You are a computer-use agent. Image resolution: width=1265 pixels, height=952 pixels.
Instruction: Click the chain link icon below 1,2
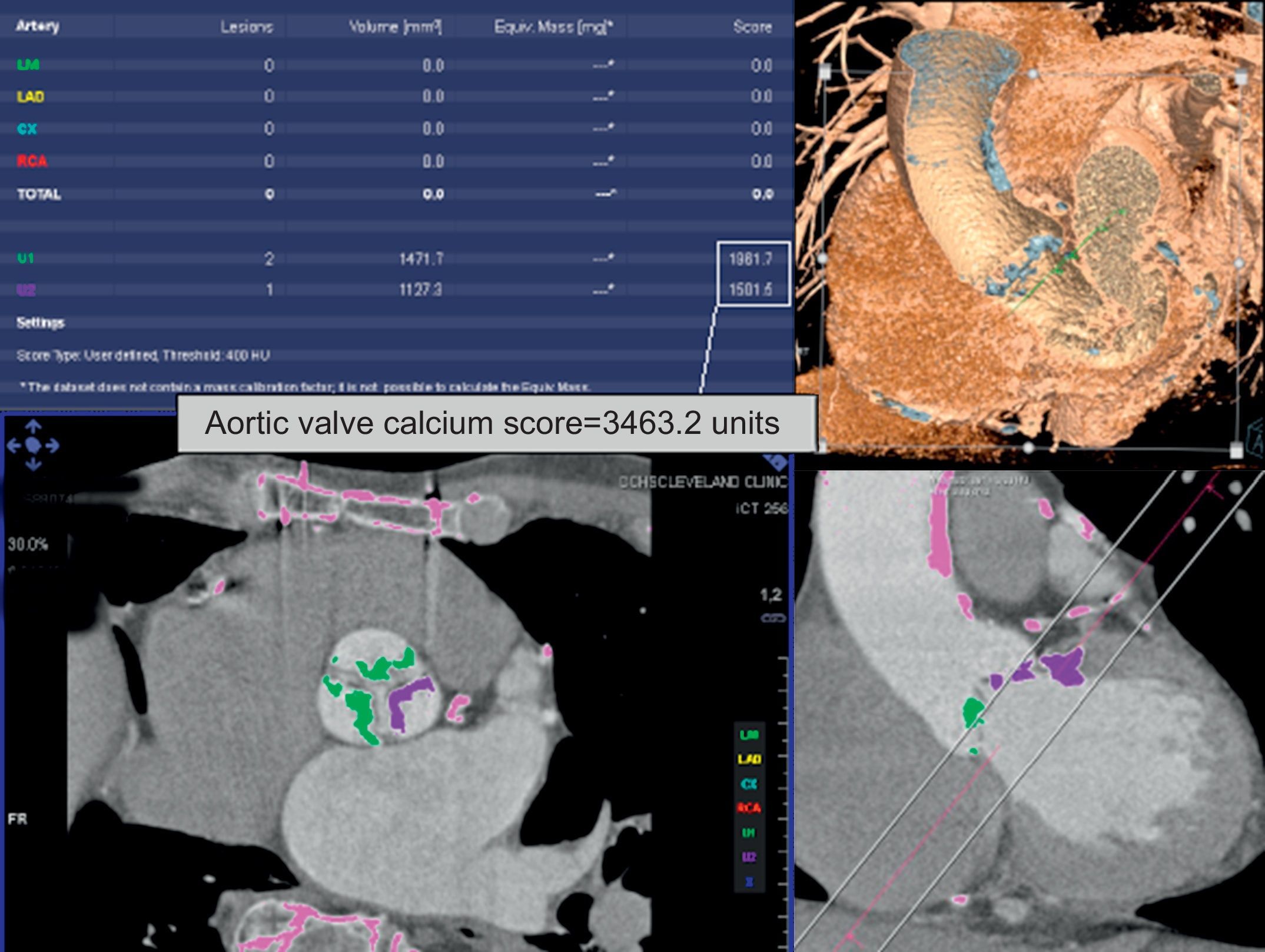773,618
